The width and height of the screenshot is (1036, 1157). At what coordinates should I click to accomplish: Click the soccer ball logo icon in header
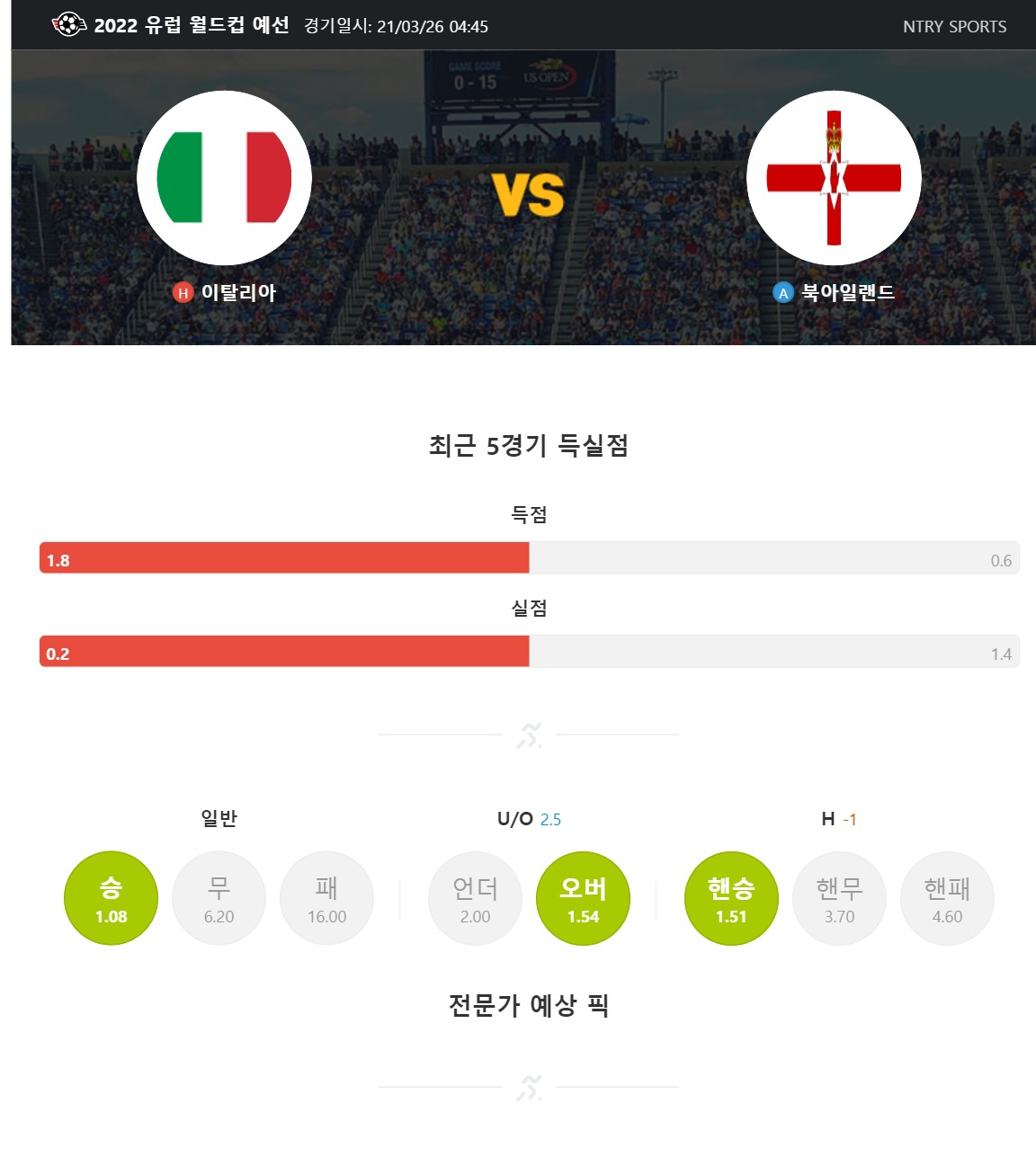[69, 25]
